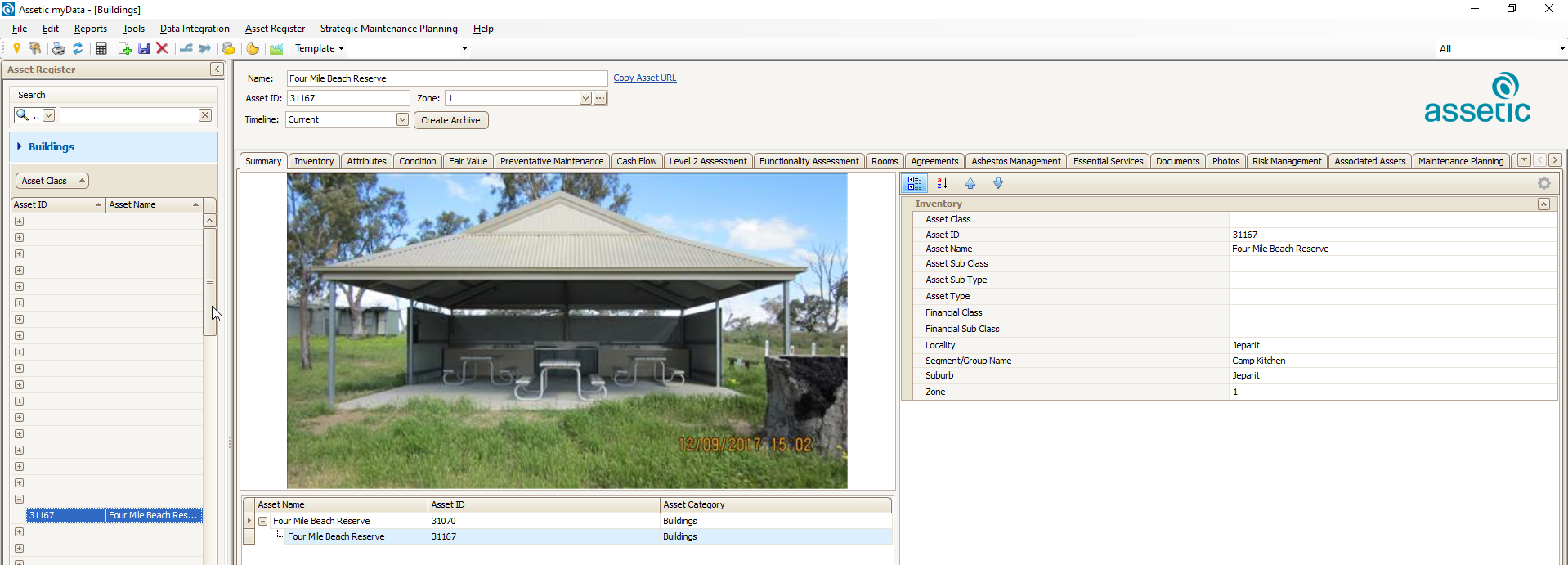Open the Strategic Maintenance Planning menu

coord(388,29)
